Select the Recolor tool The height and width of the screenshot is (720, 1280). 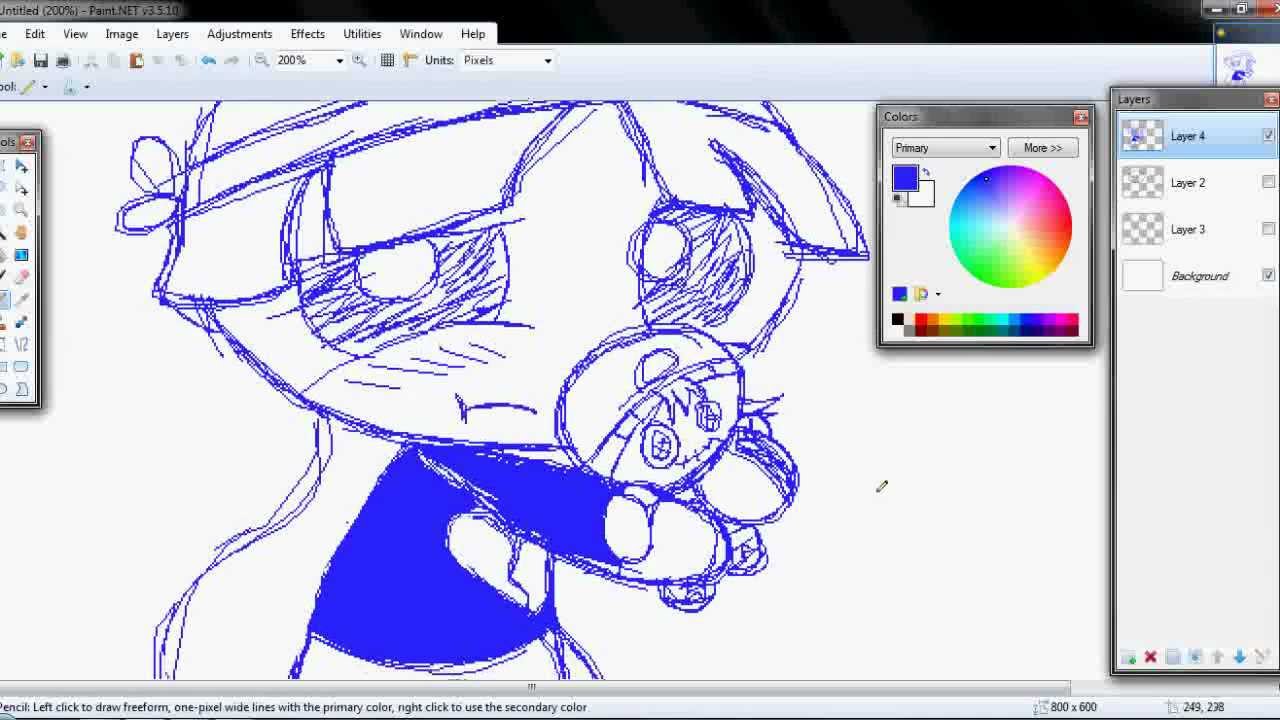pyautogui.click(x=21, y=321)
